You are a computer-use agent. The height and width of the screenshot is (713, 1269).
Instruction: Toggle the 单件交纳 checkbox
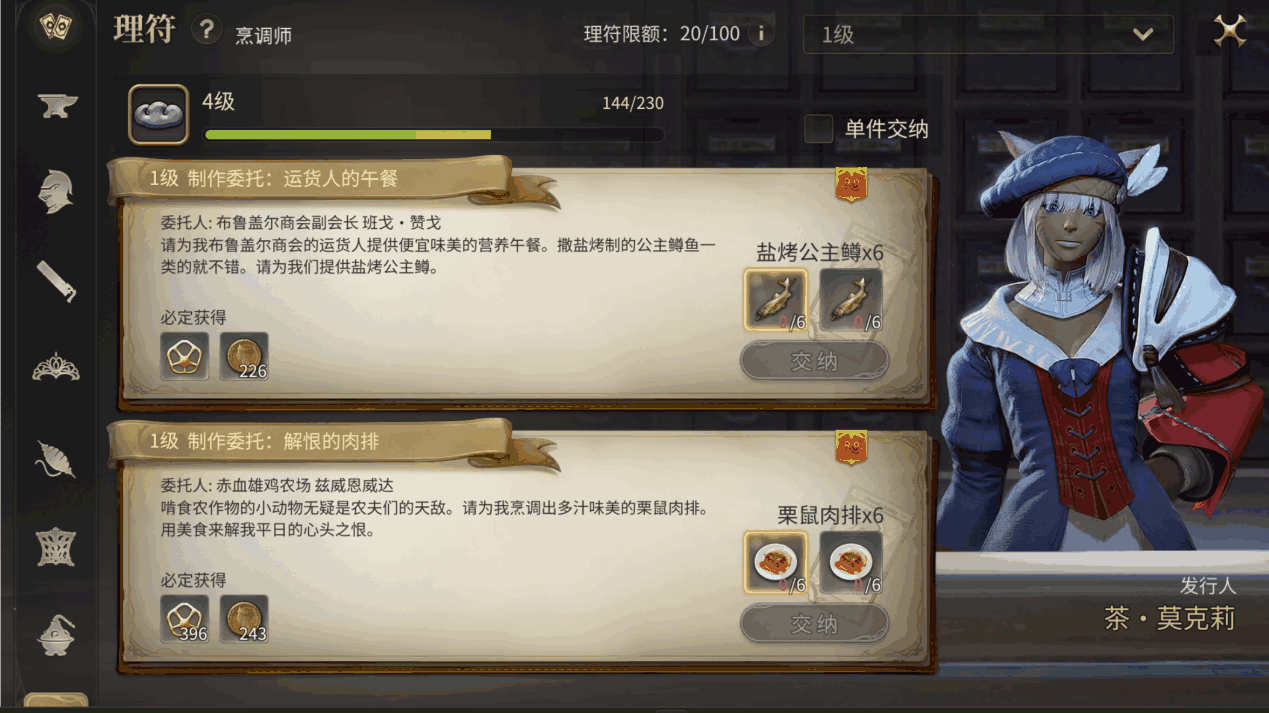(x=819, y=129)
